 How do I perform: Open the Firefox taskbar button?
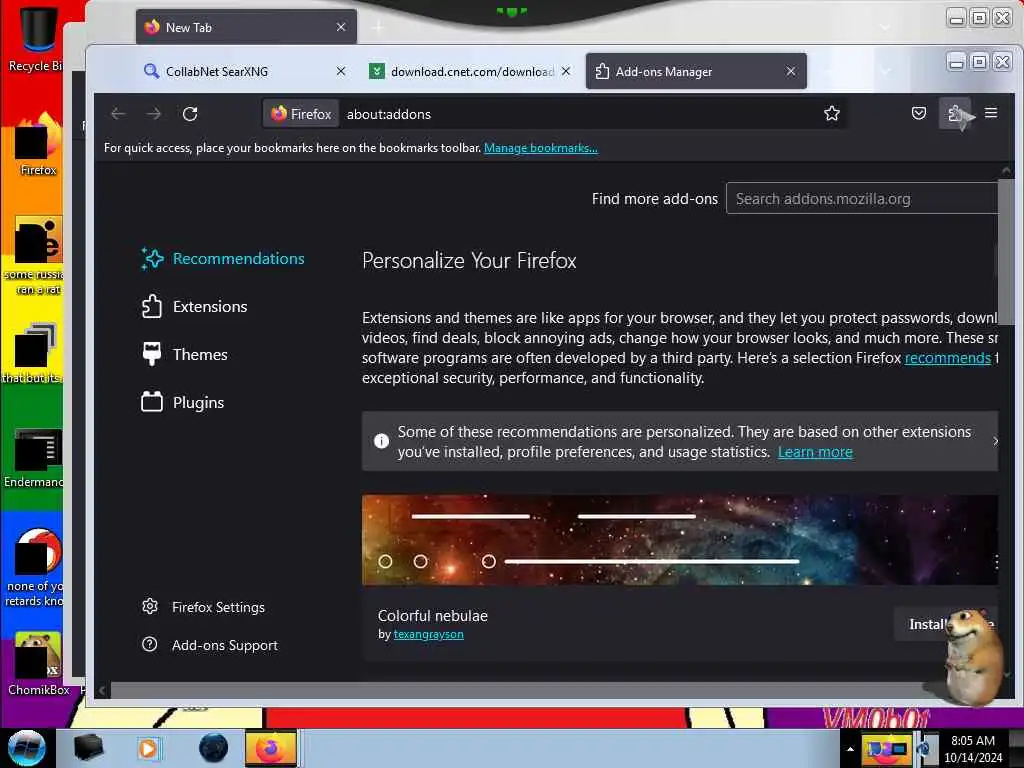tap(271, 748)
